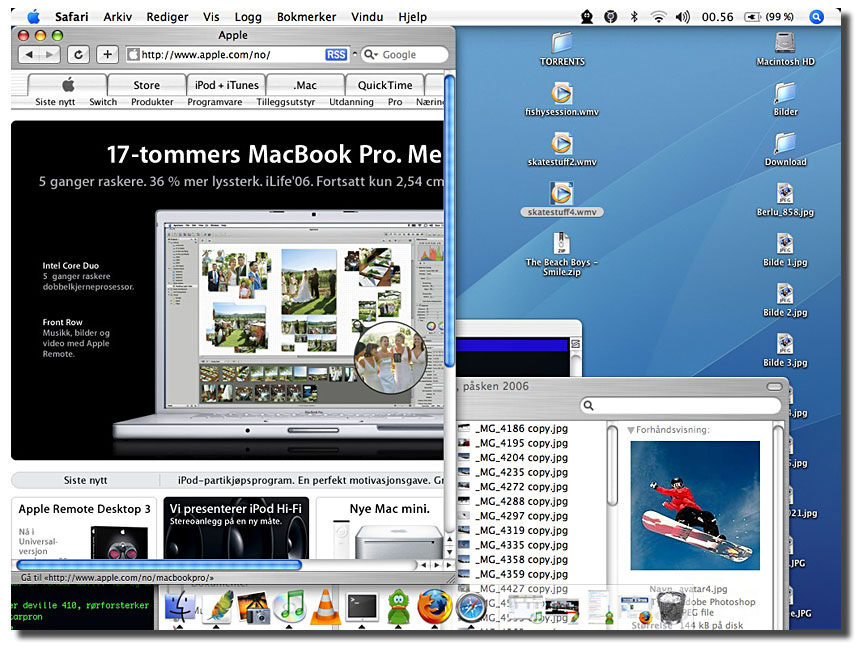Click Safari's vertical scrollbar thumb
This screenshot has width=858, height=648.
point(449,221)
